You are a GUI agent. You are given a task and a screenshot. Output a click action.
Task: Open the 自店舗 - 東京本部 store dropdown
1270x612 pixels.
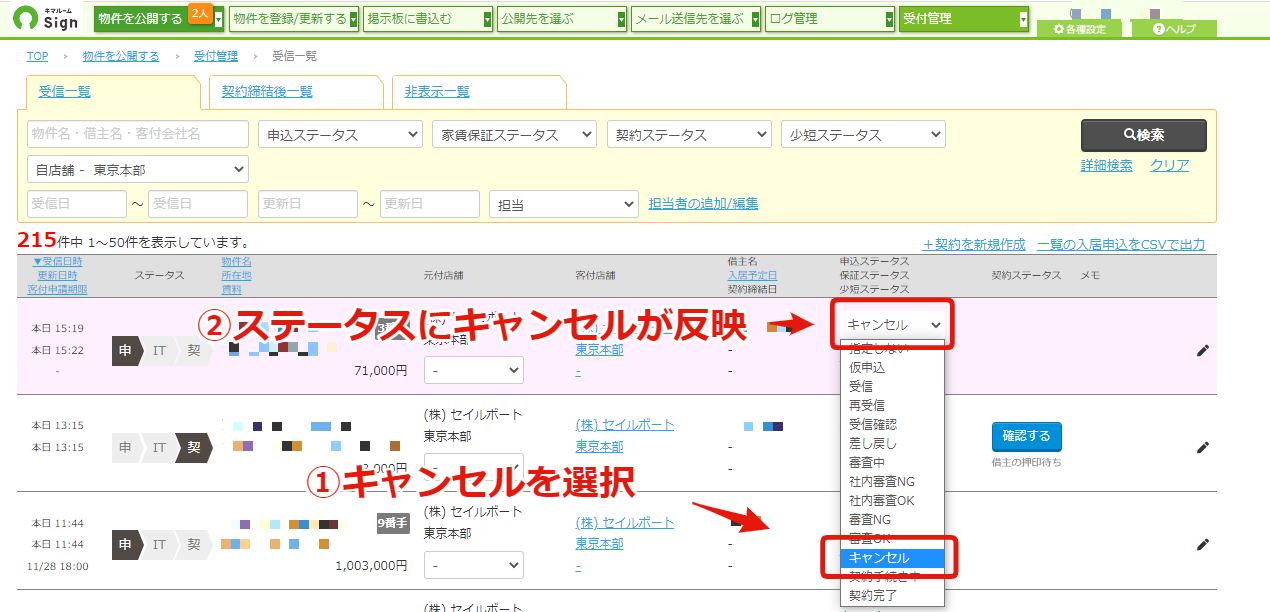[138, 170]
